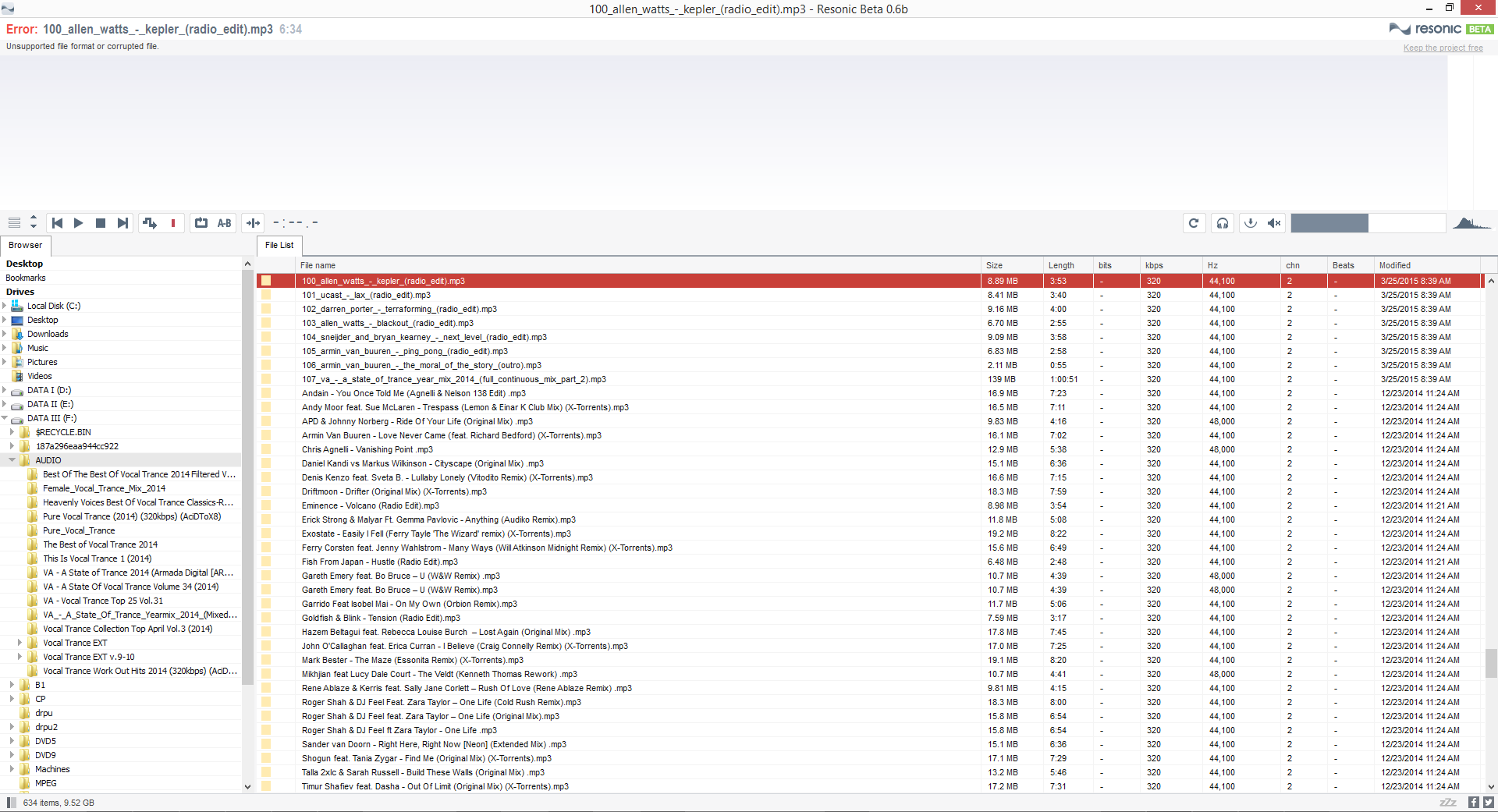
Task: Toggle A-B loop mode
Action: click(225, 223)
